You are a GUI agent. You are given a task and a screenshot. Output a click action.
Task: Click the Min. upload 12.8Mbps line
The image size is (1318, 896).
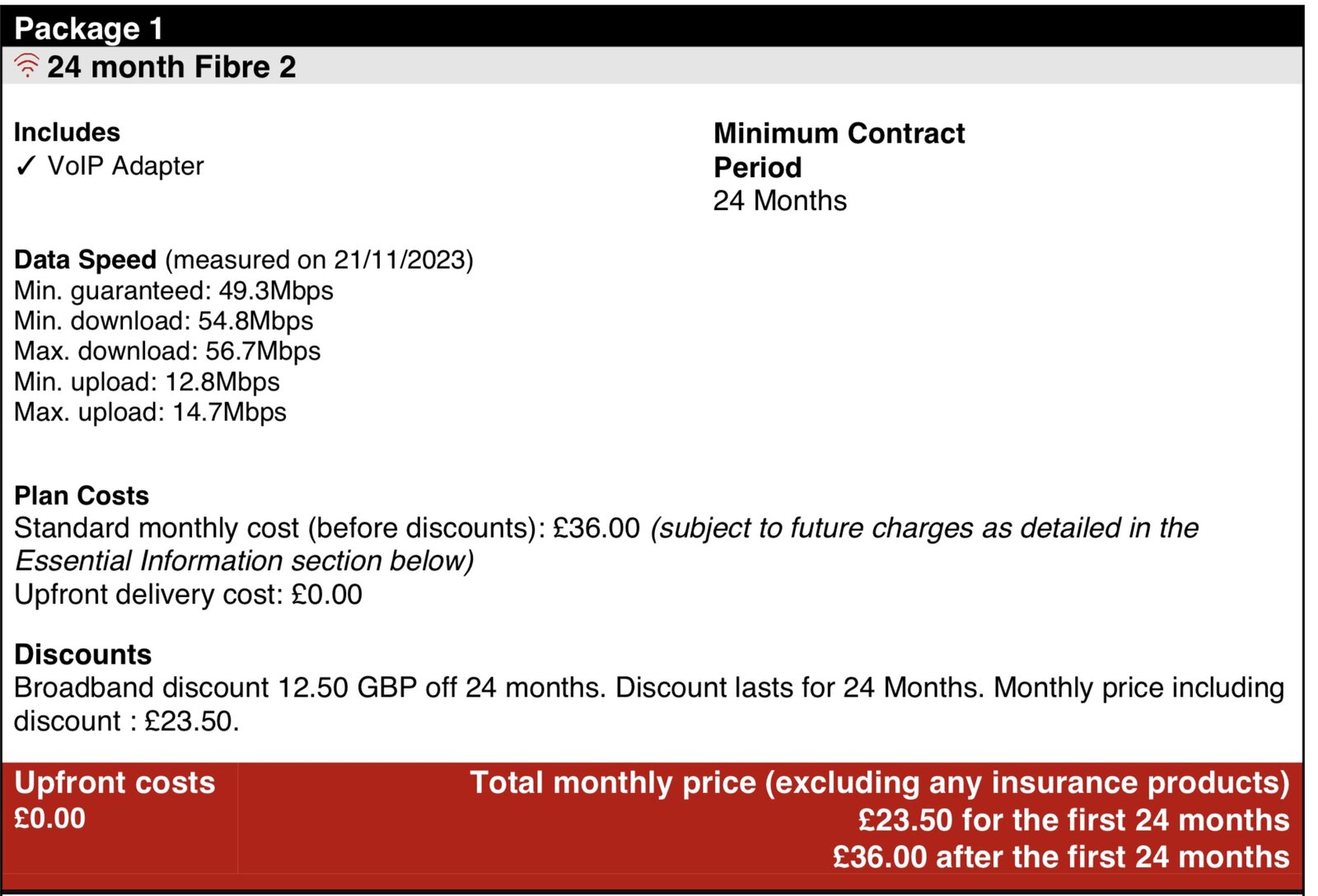click(147, 382)
